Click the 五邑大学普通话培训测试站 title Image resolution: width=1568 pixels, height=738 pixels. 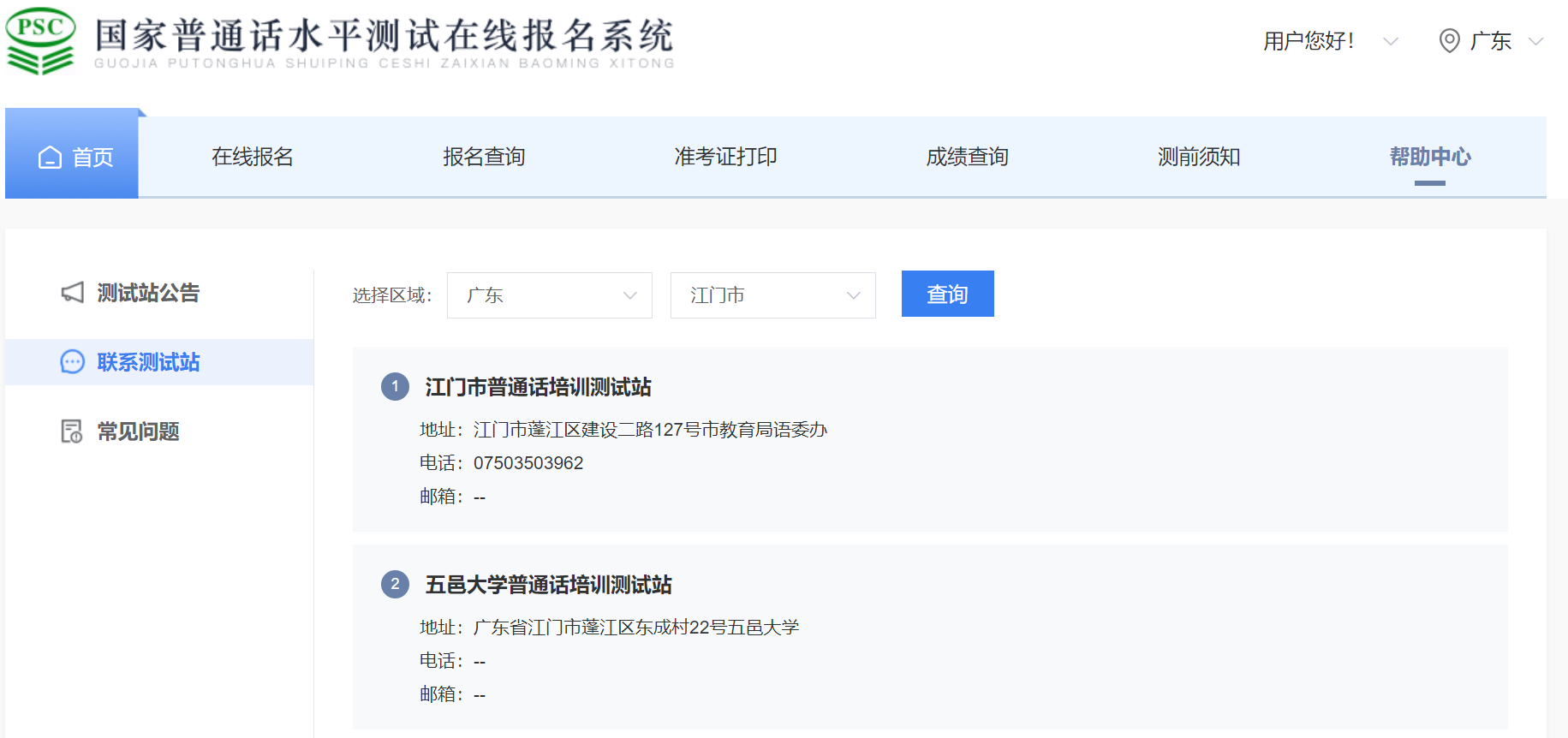tap(548, 585)
